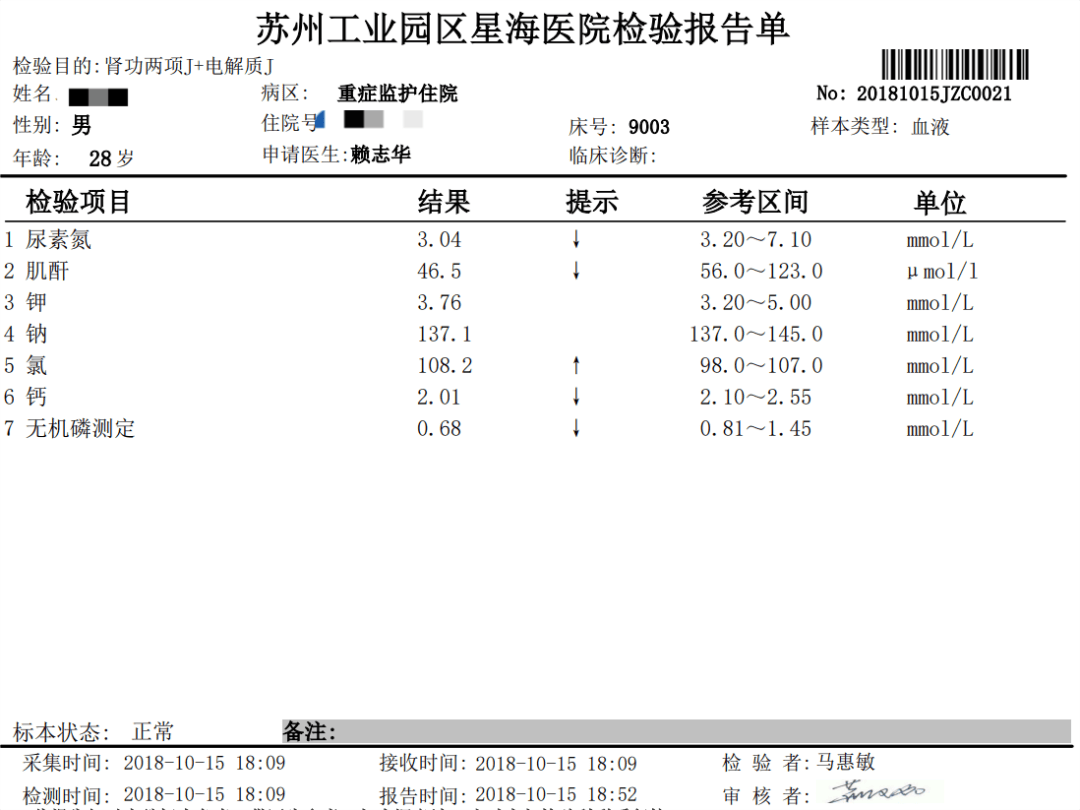The image size is (1080, 810).
Task: Click specimen status value 正常
Action: [x=152, y=731]
